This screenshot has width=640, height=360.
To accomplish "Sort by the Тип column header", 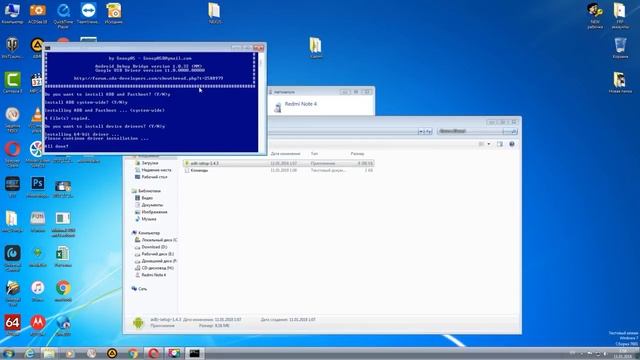I will (314, 153).
